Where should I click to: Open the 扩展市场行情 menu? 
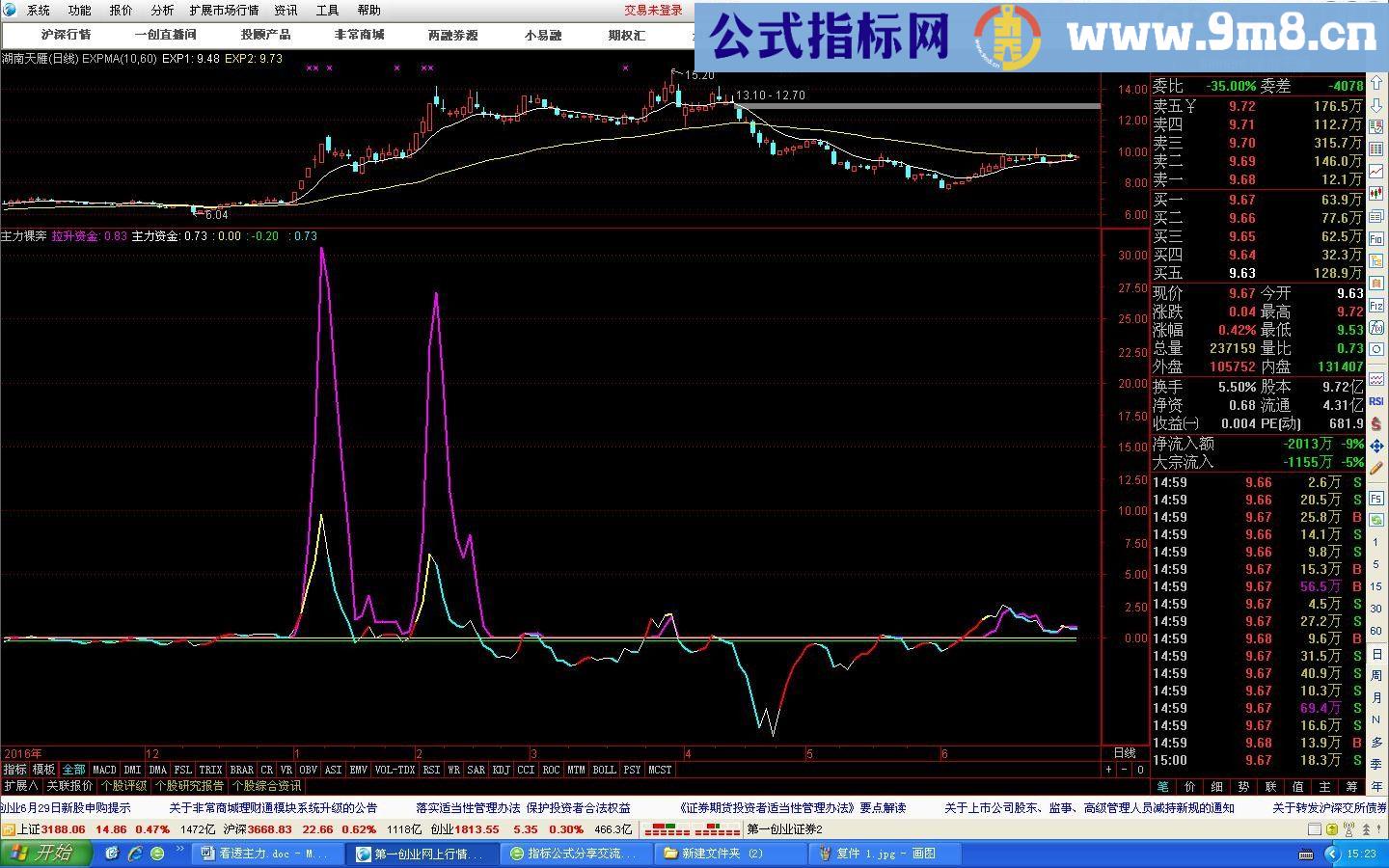(x=224, y=11)
